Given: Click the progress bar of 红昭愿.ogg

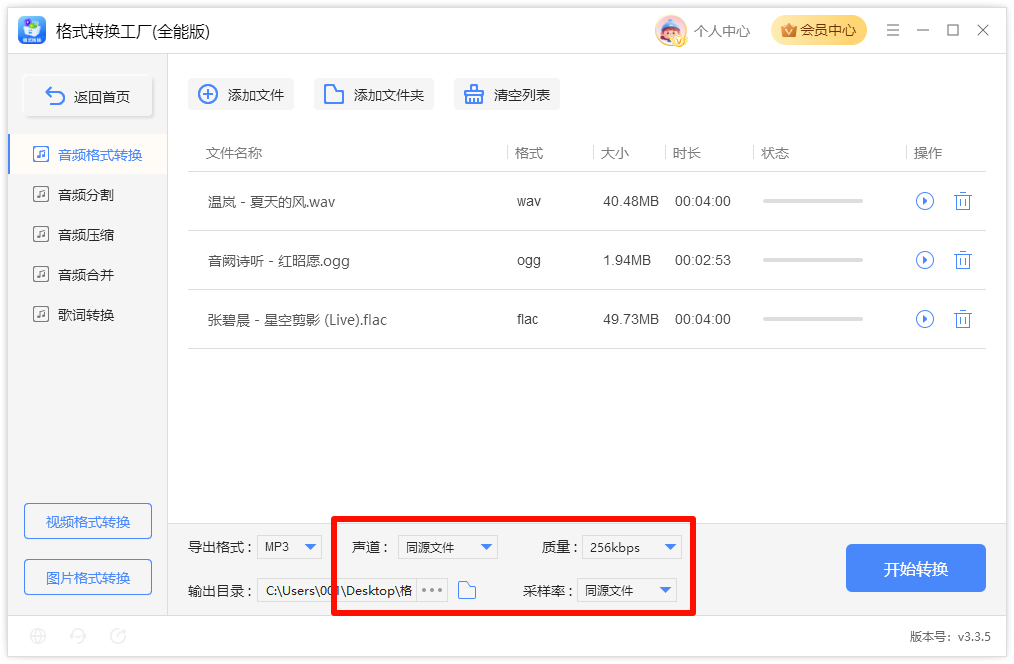Looking at the screenshot, I should [x=812, y=260].
